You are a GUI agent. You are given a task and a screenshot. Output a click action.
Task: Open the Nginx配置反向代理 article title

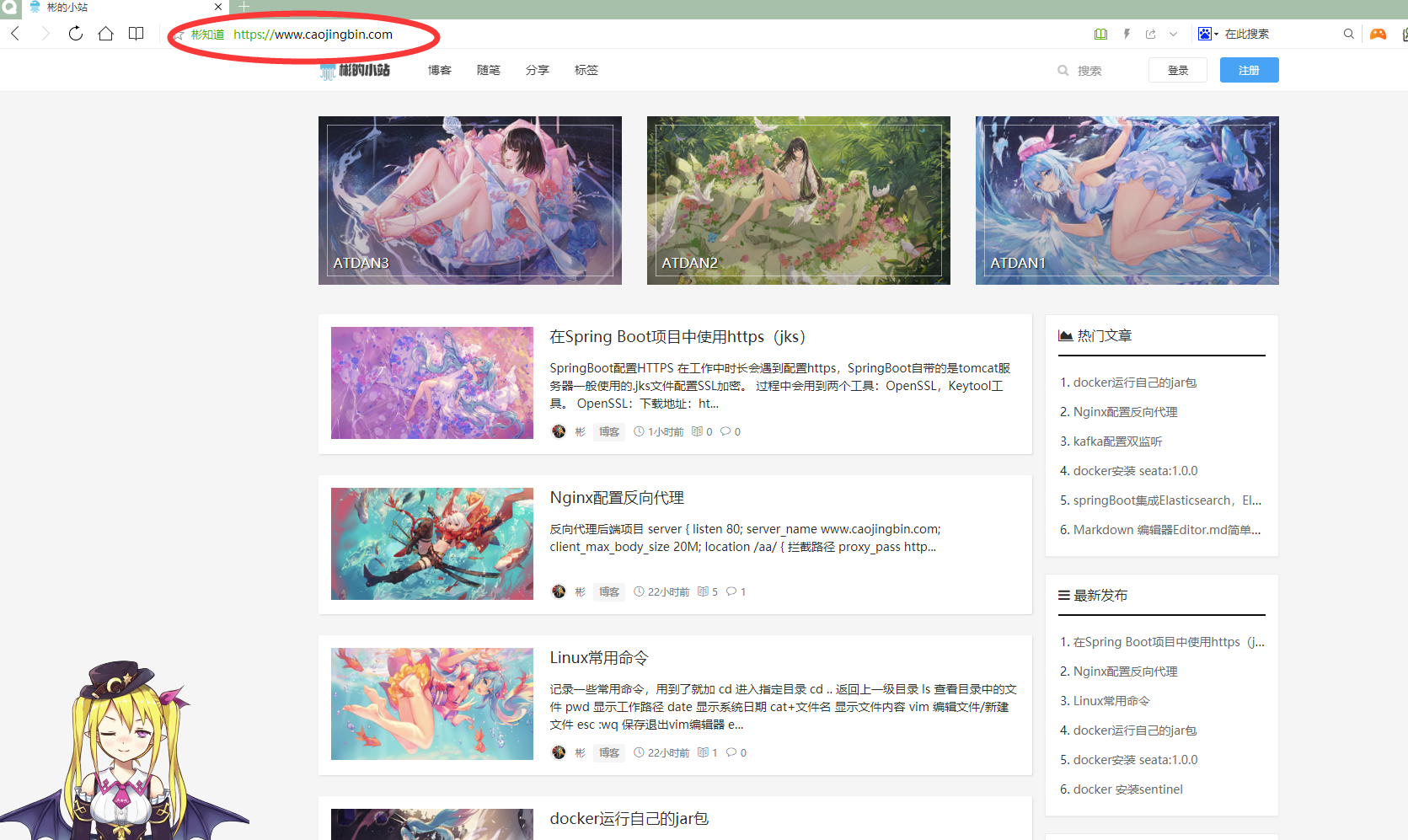coord(617,498)
